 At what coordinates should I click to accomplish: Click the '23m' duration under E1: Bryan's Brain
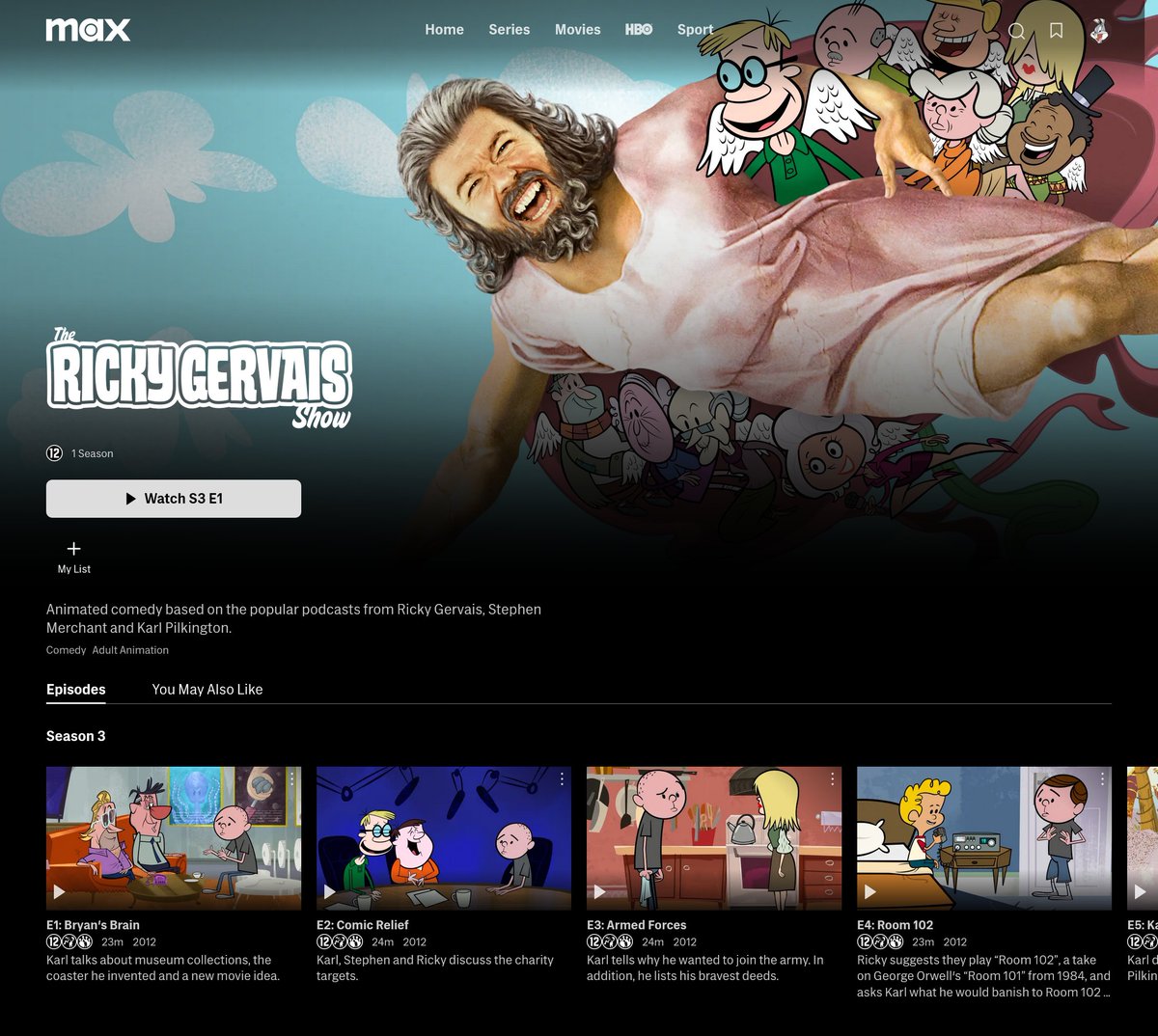click(x=112, y=941)
